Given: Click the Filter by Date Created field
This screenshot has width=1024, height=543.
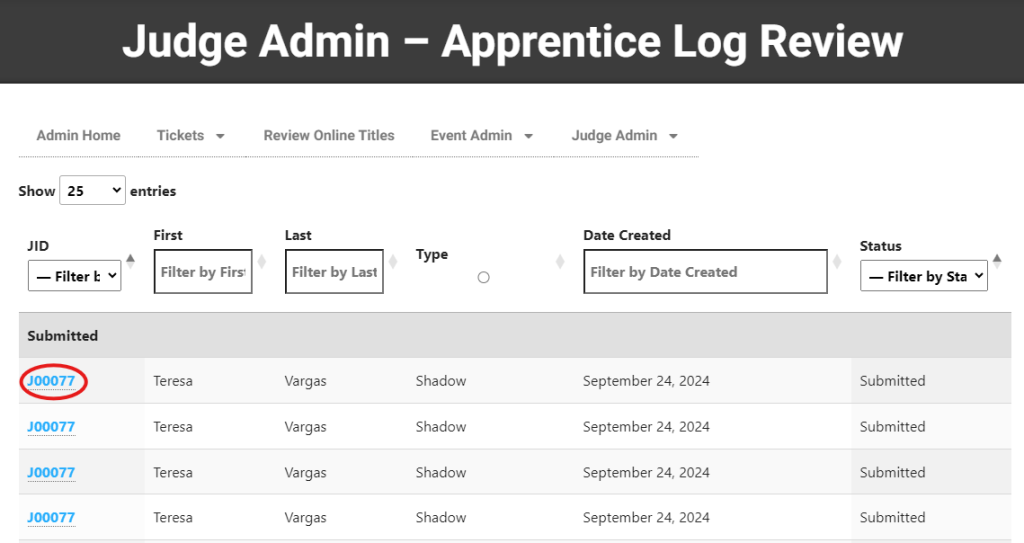Looking at the screenshot, I should click(x=705, y=272).
